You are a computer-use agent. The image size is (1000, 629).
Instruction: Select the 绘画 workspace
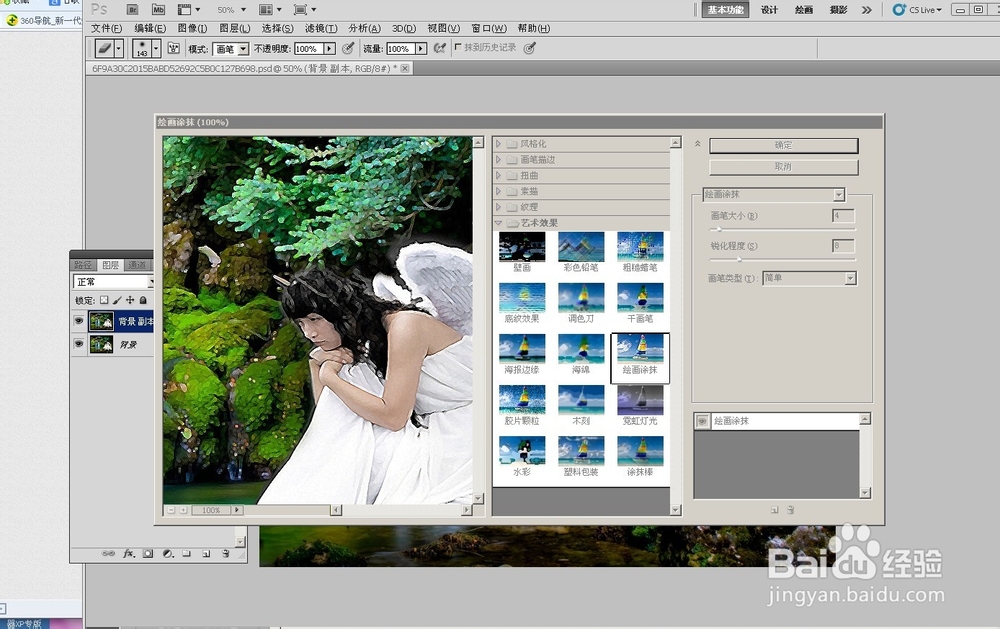[804, 10]
